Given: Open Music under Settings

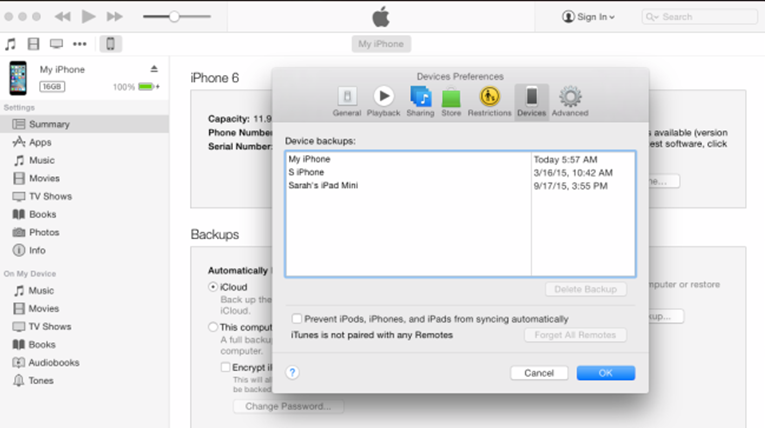Looking at the screenshot, I should (84, 160).
